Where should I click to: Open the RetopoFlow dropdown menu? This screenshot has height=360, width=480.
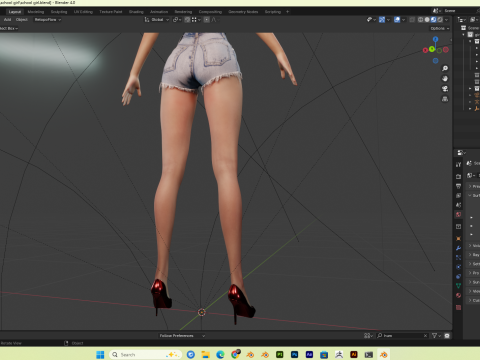(48, 20)
